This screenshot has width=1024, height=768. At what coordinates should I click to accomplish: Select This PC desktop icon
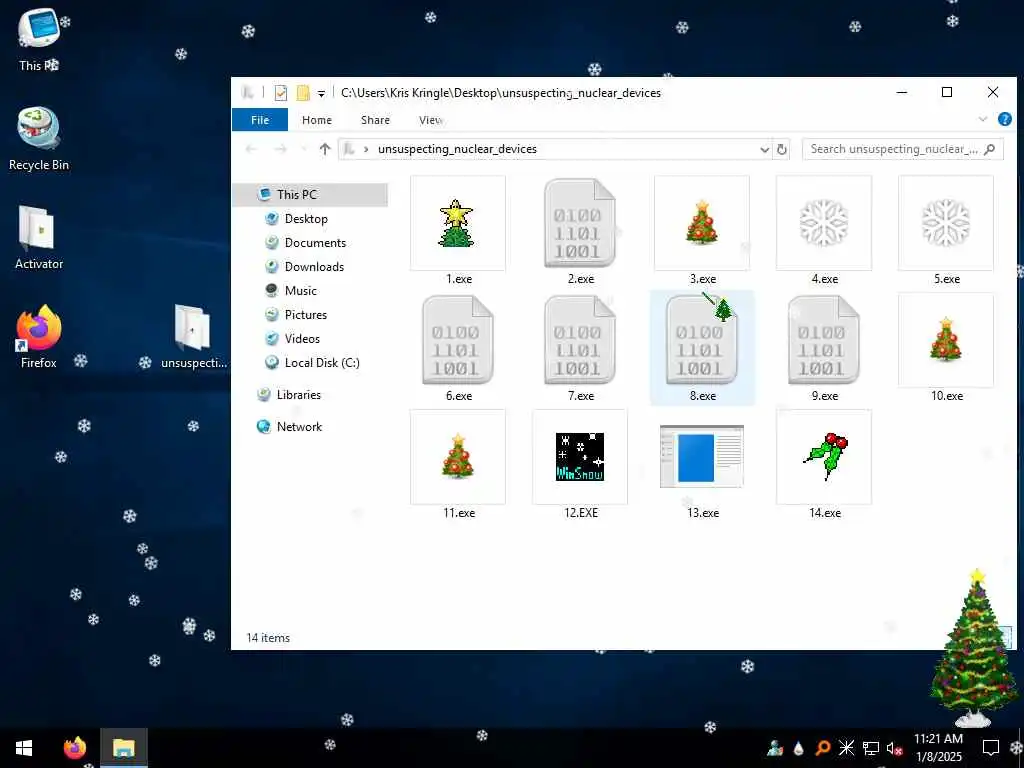point(39,40)
